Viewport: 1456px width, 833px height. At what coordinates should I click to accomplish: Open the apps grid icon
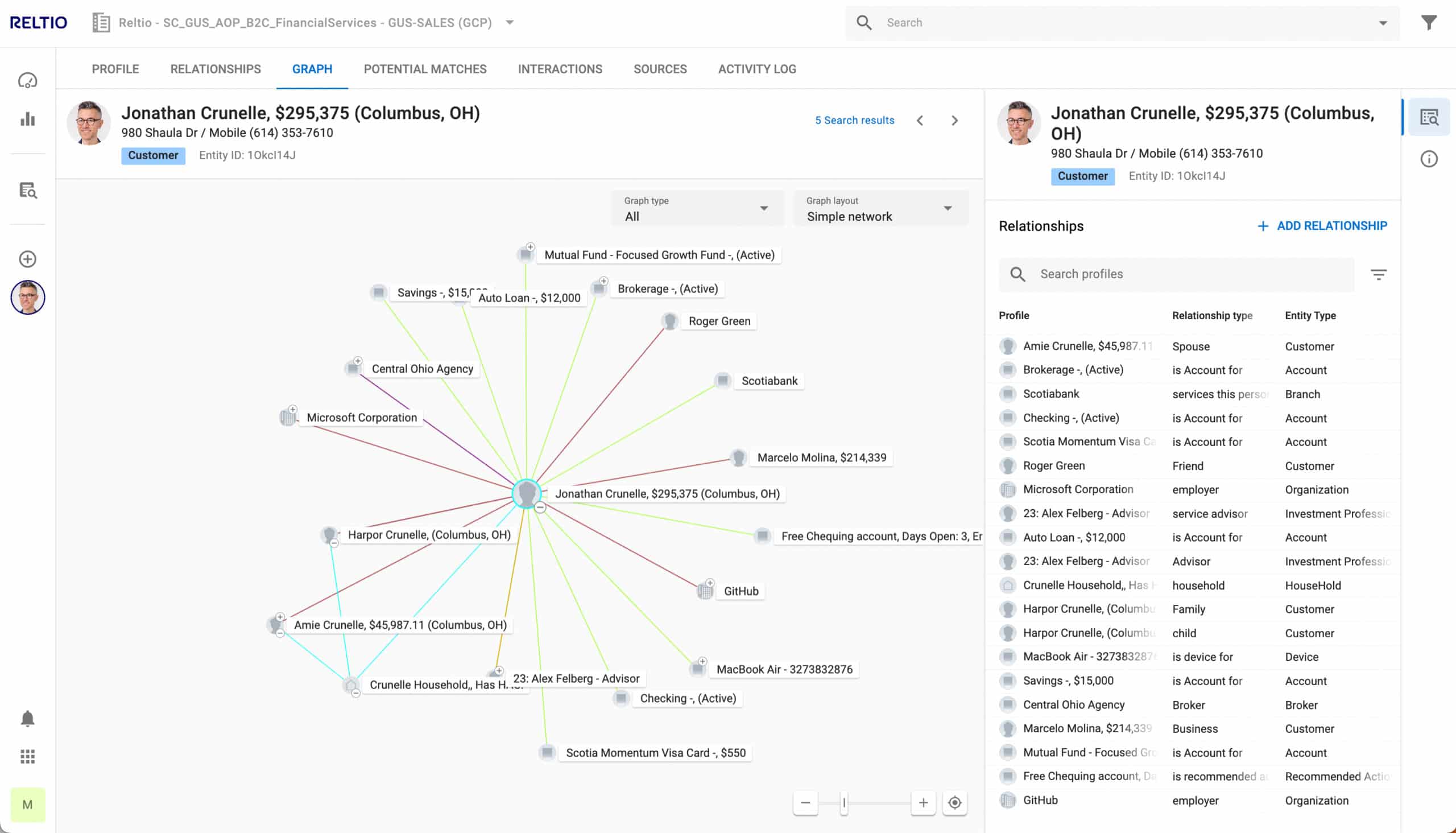coord(27,756)
